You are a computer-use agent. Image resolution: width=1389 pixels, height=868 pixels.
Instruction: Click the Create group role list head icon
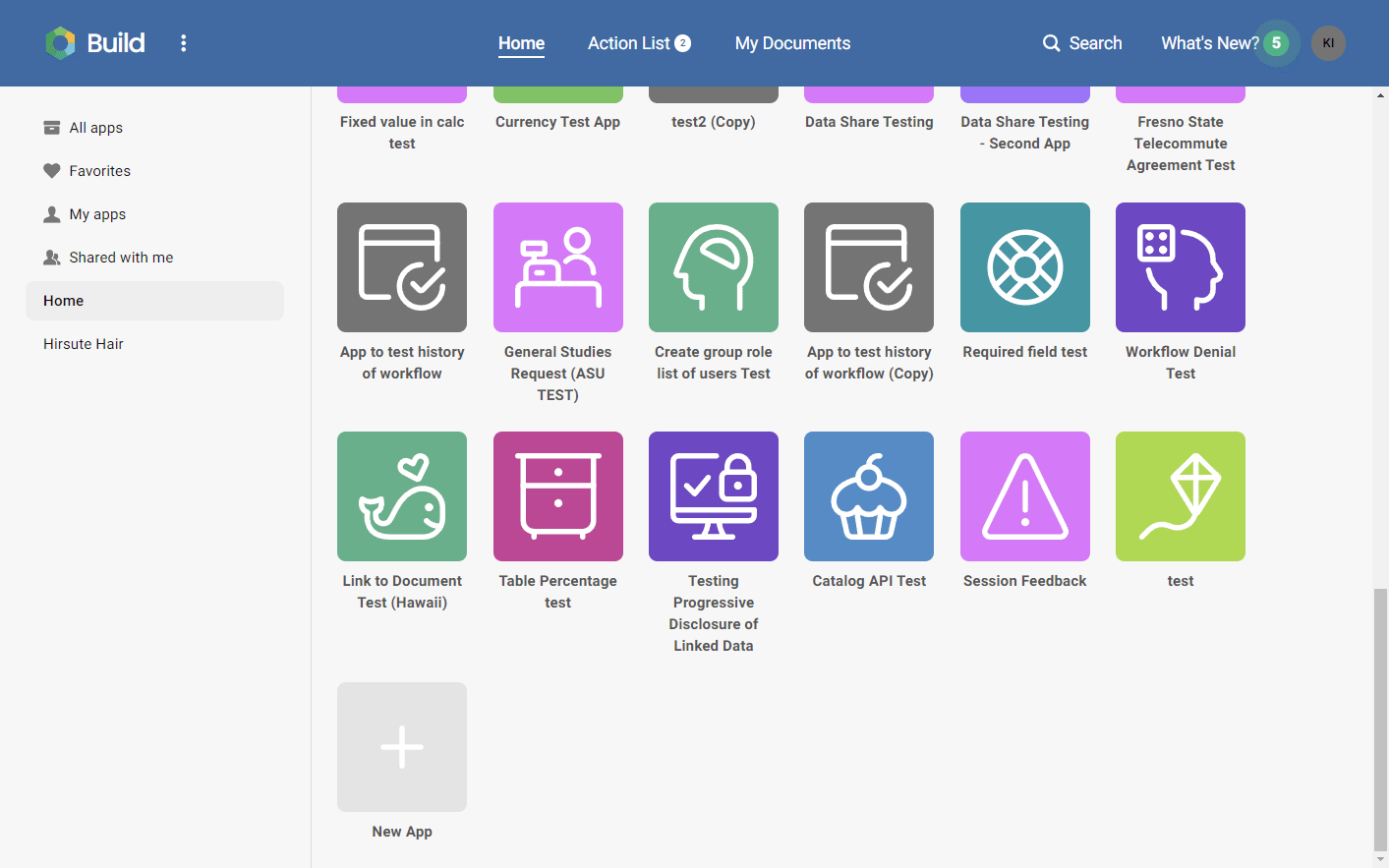click(713, 266)
